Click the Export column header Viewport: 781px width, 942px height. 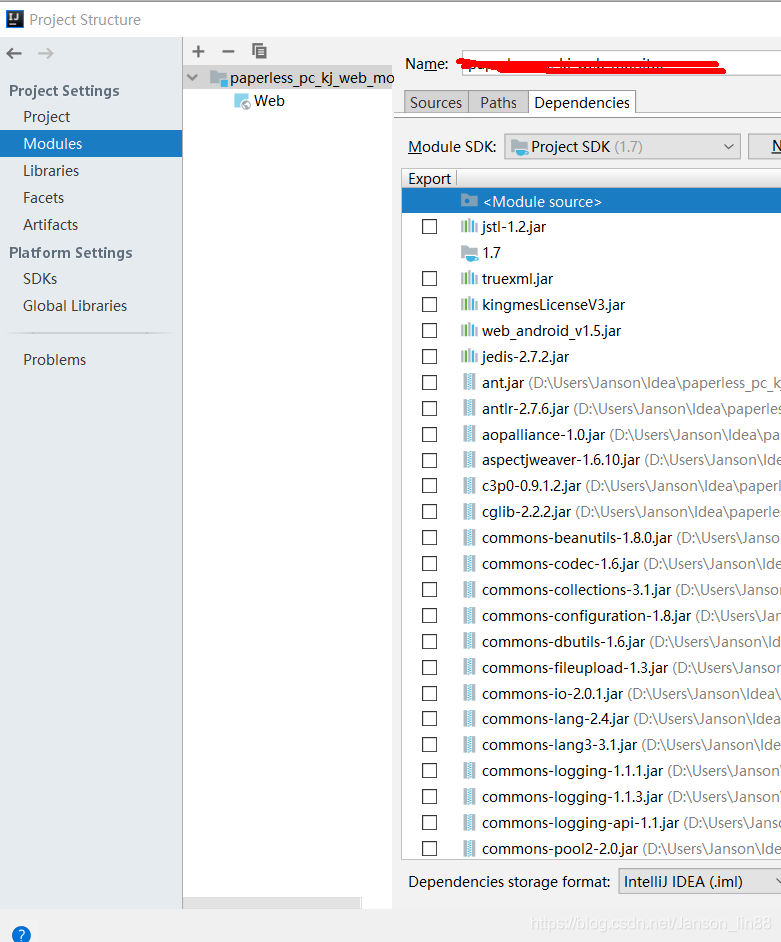[430, 178]
